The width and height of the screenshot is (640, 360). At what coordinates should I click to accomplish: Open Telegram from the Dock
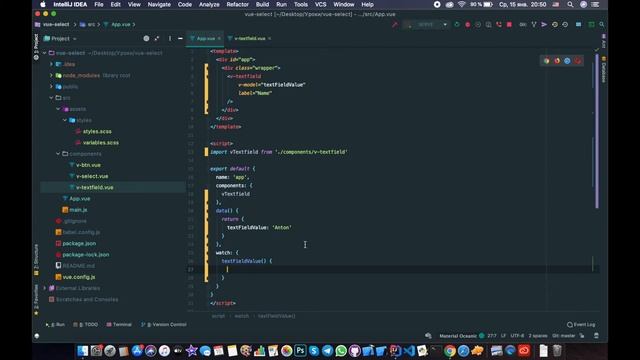(x=327, y=351)
